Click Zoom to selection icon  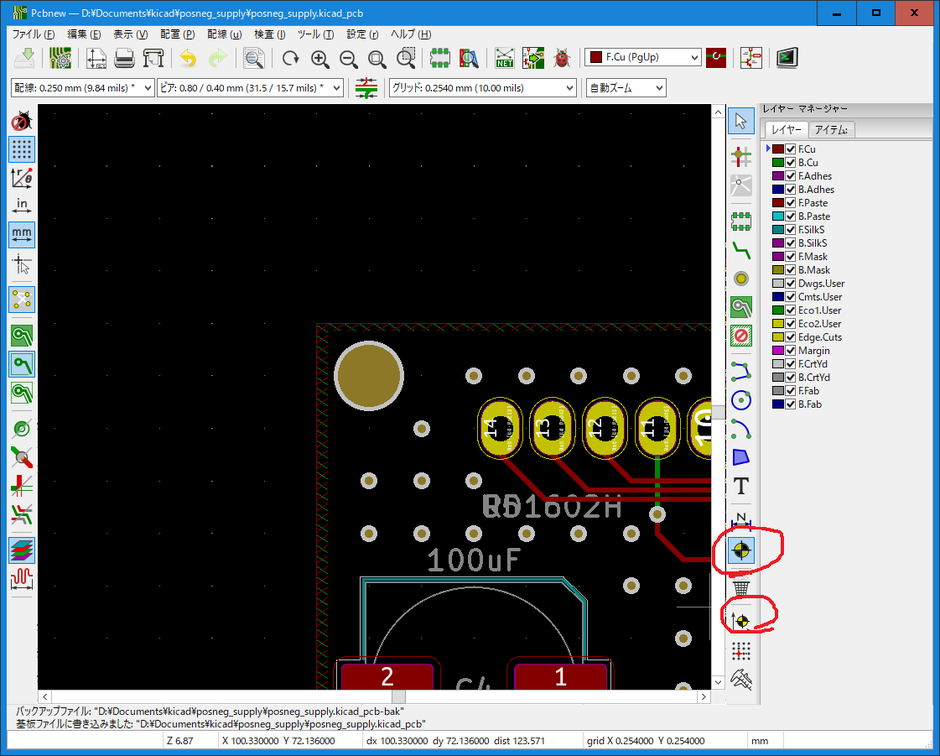[406, 58]
